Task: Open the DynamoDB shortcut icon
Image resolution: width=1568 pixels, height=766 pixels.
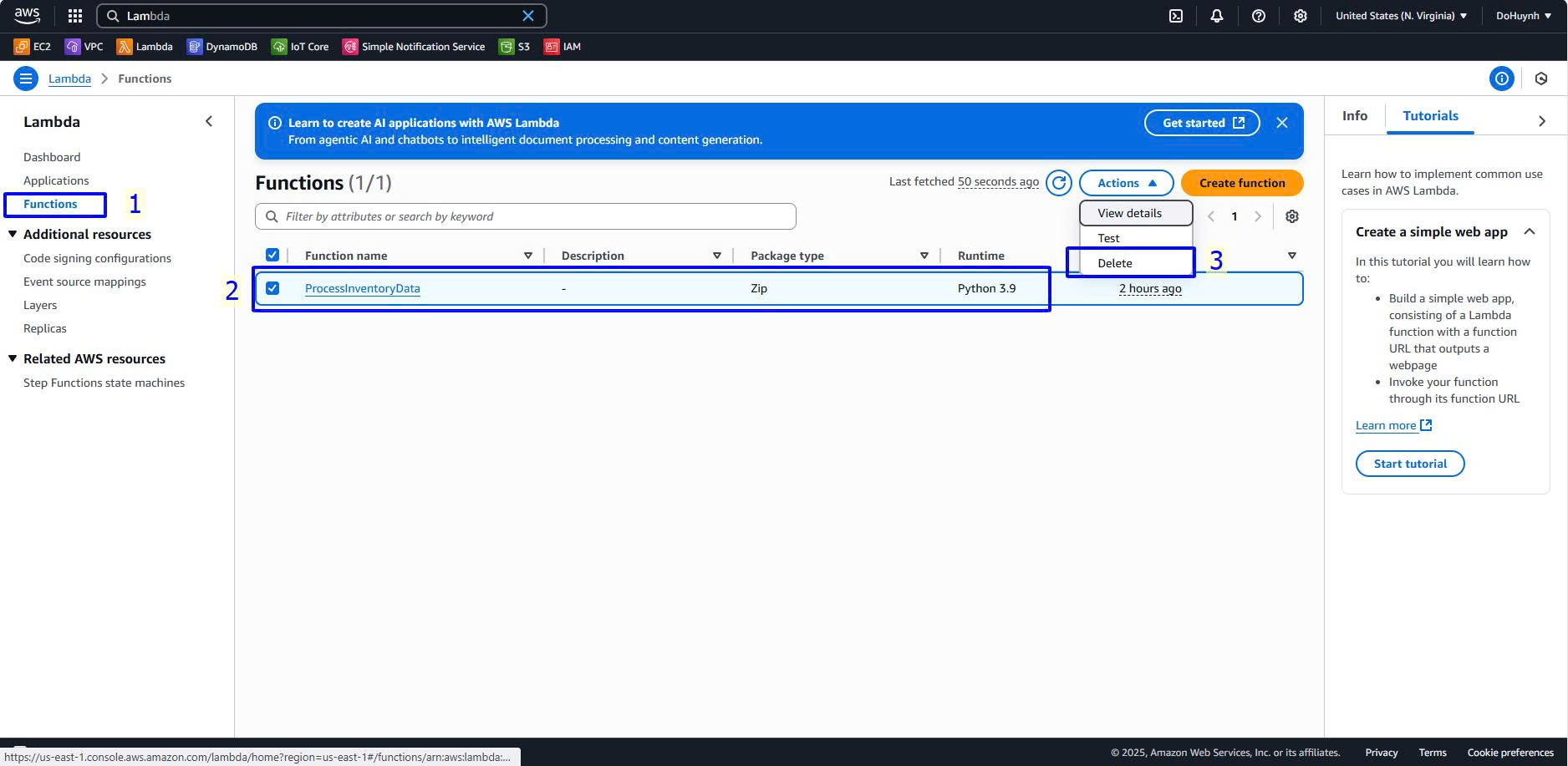Action: click(x=195, y=47)
